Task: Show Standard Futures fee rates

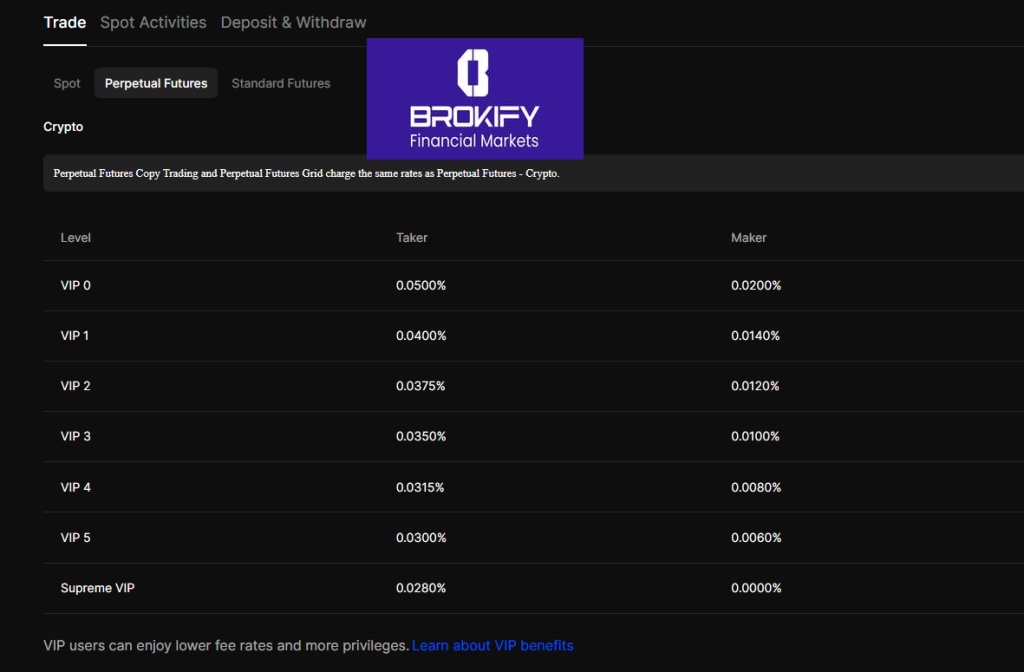Action: (x=281, y=83)
